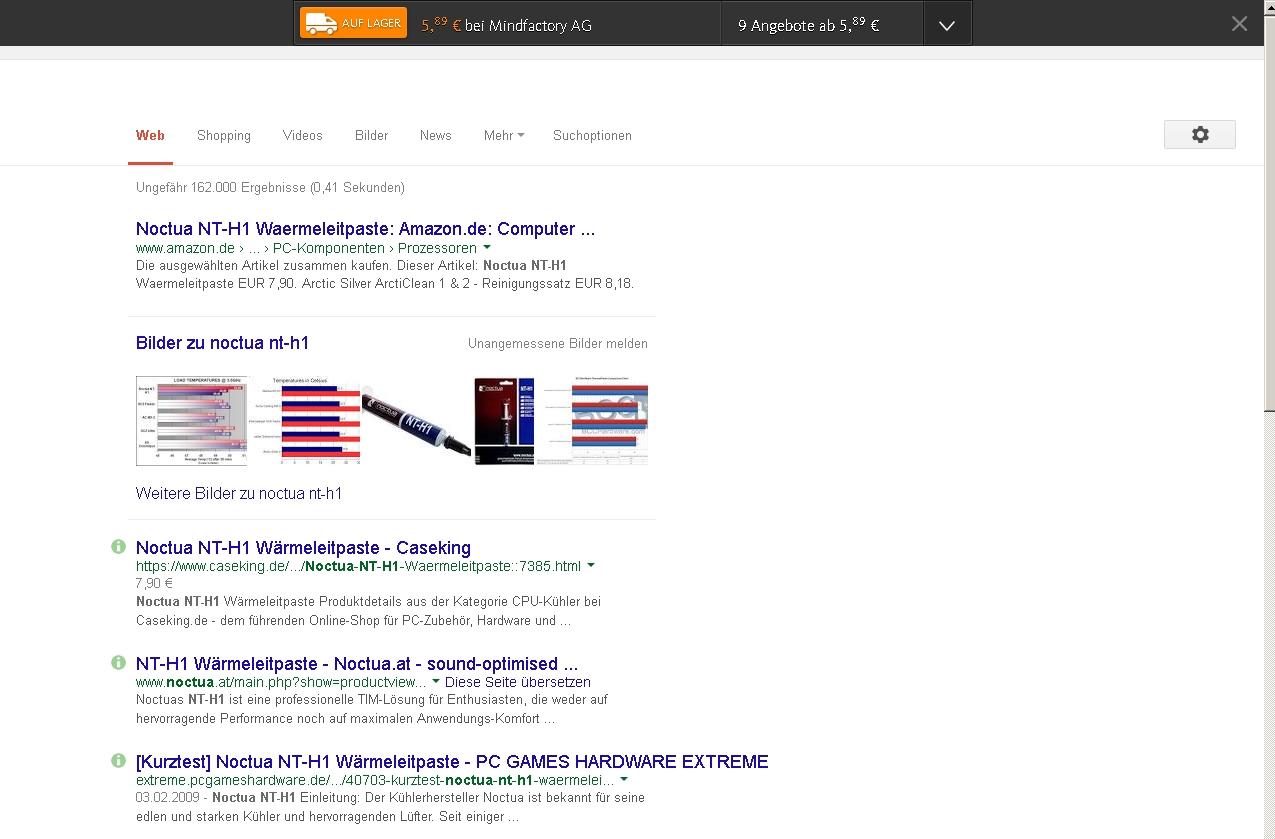Click the green info icon beside Caseking result
Image resolution: width=1275 pixels, height=839 pixels.
[x=118, y=547]
